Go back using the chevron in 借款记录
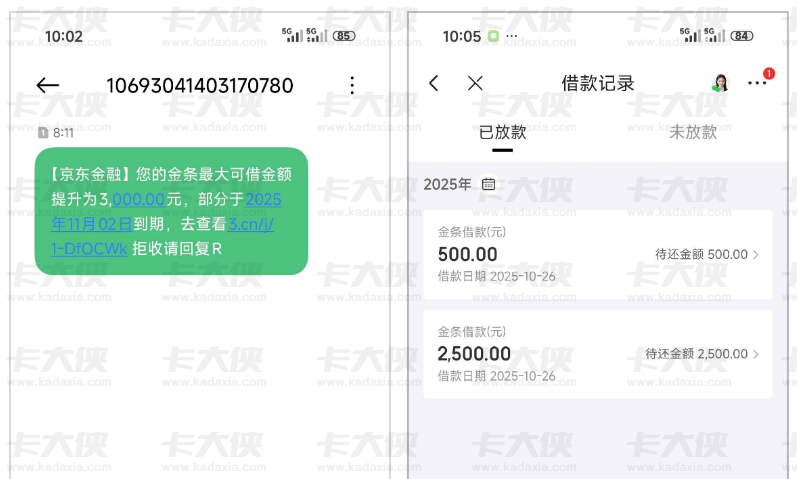The height and width of the screenshot is (479, 797). [x=434, y=83]
